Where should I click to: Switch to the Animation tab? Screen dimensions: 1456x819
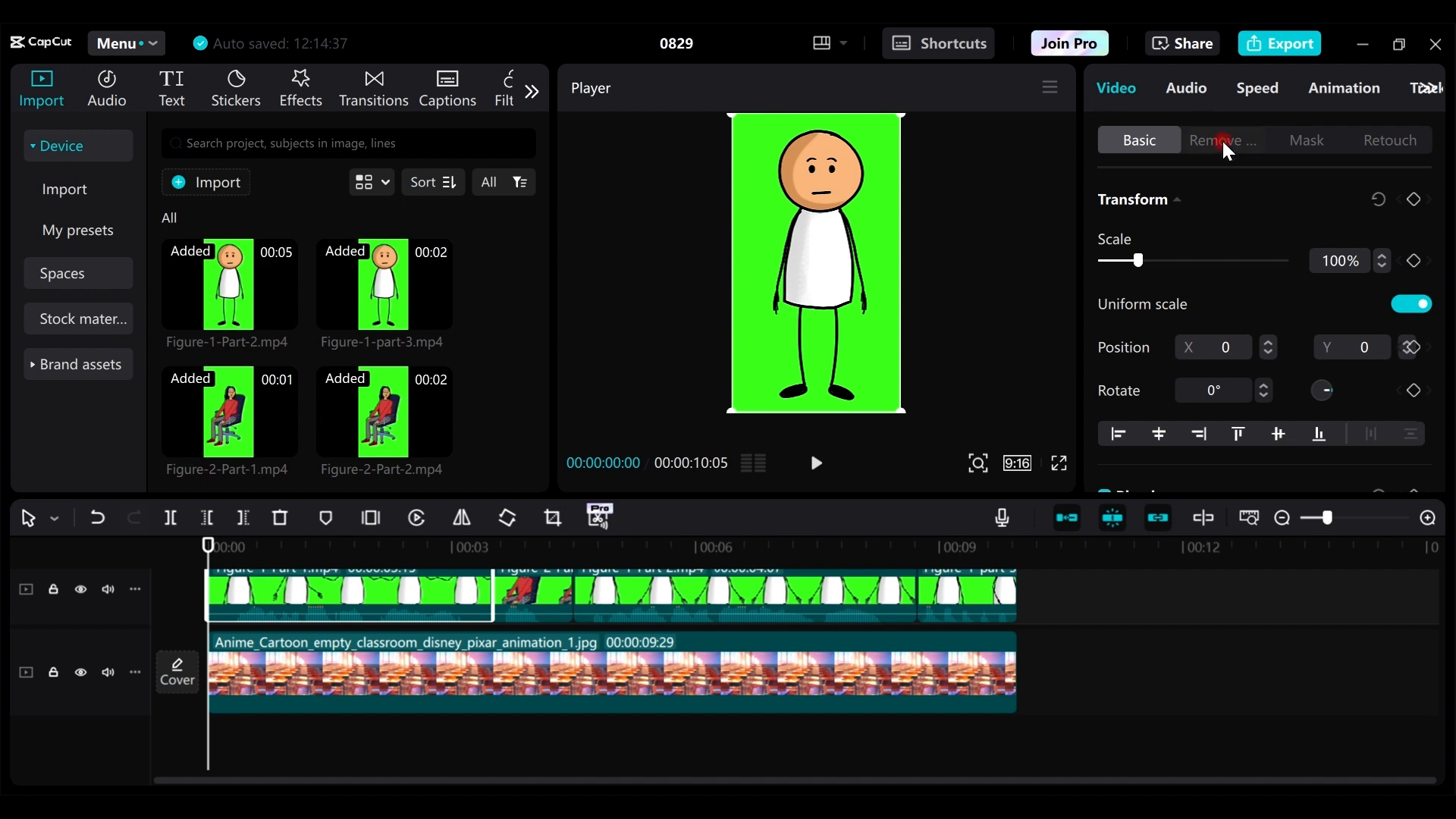point(1344,88)
